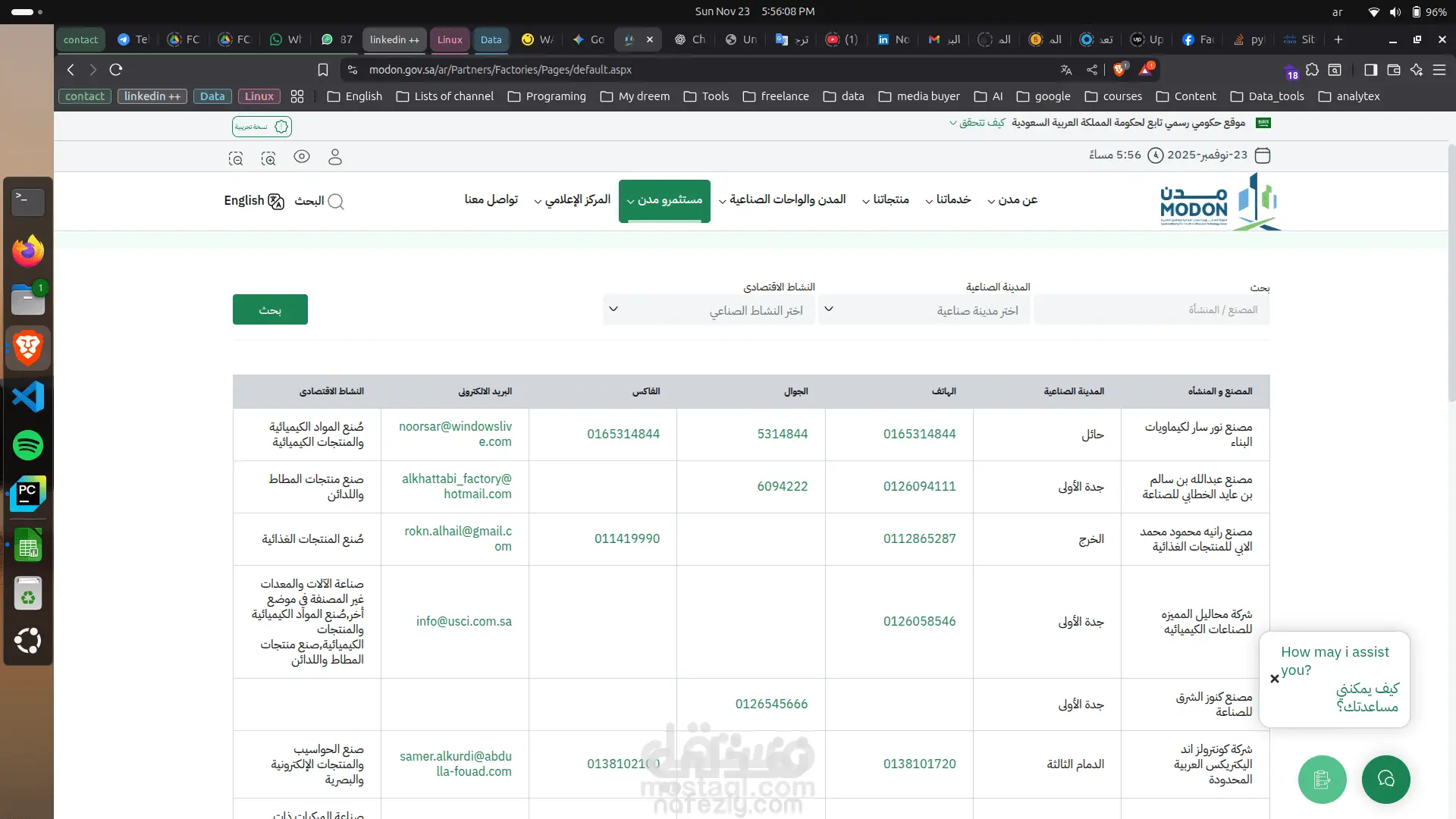Open Visual Studio Code from dock

point(28,397)
